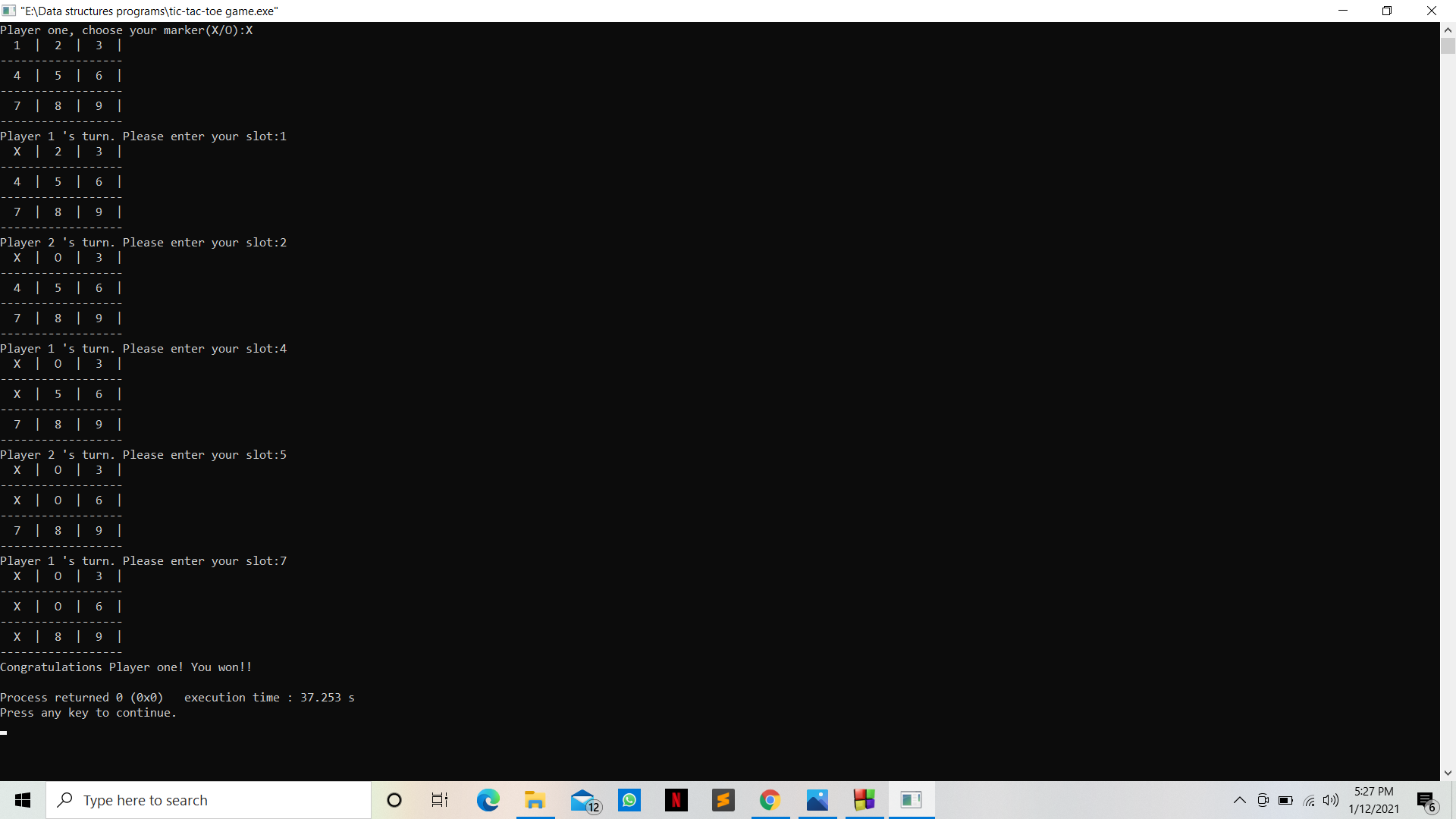Open Sublime Text from taskbar
Image resolution: width=1456 pixels, height=819 pixels.
click(x=723, y=800)
